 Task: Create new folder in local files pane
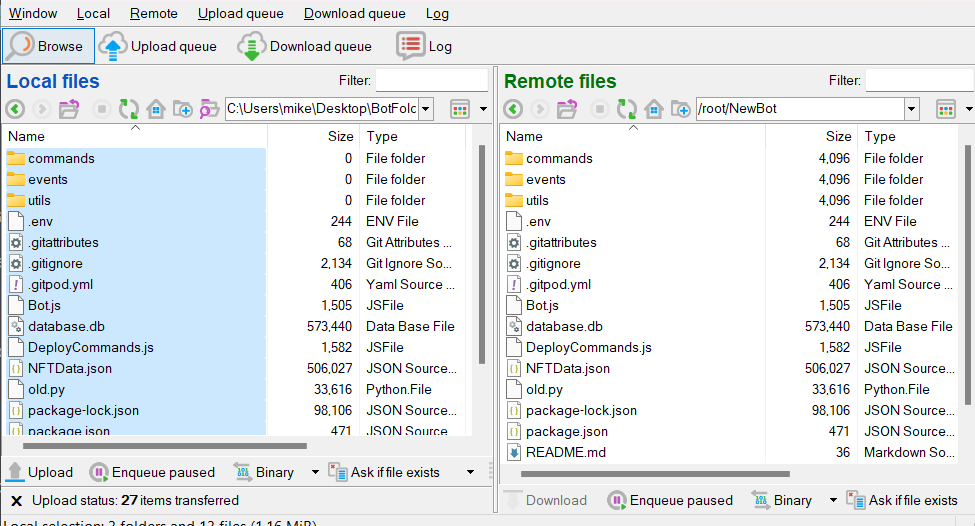[x=183, y=109]
